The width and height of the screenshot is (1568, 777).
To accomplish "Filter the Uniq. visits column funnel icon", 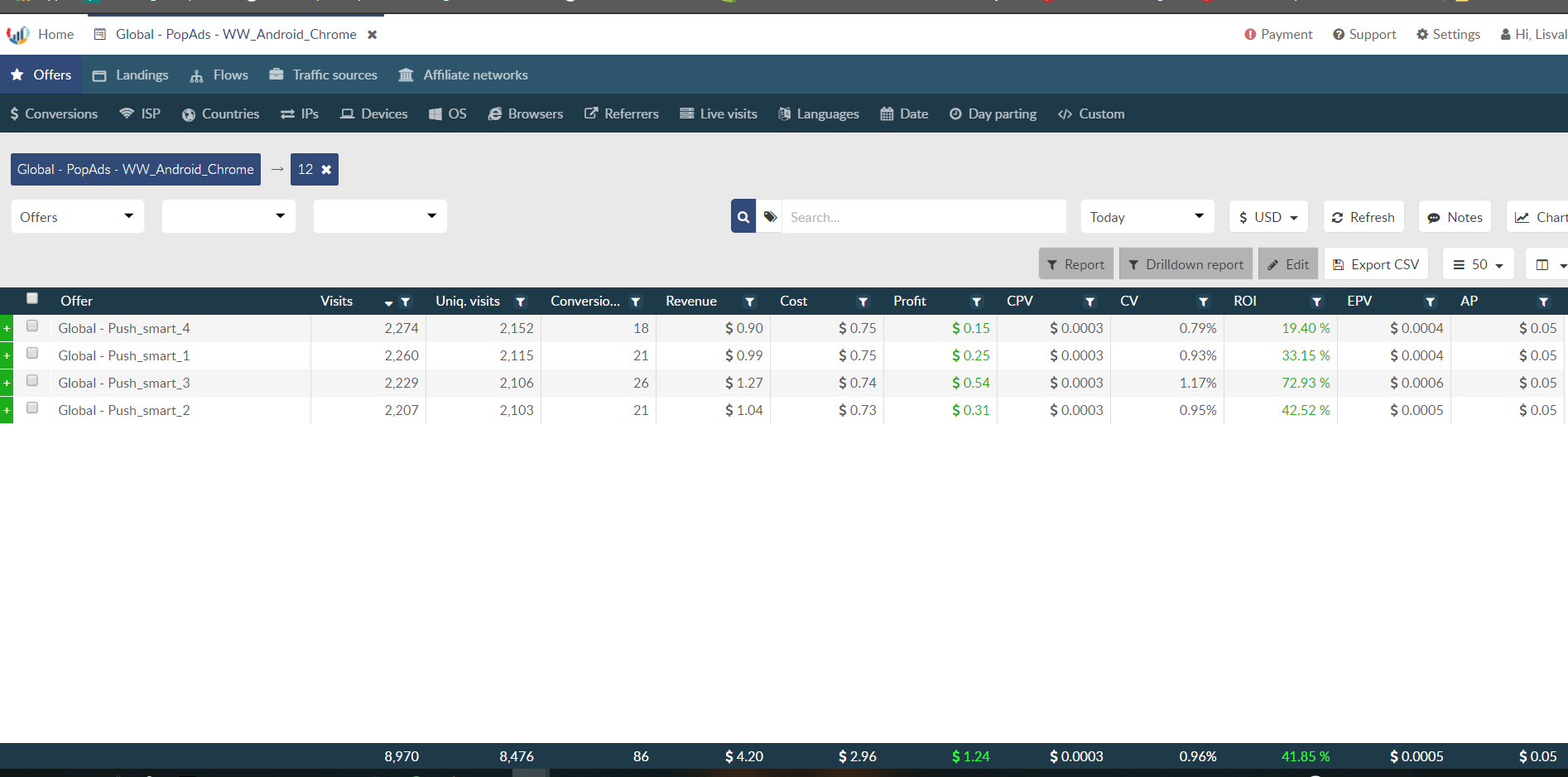I will [x=521, y=302].
